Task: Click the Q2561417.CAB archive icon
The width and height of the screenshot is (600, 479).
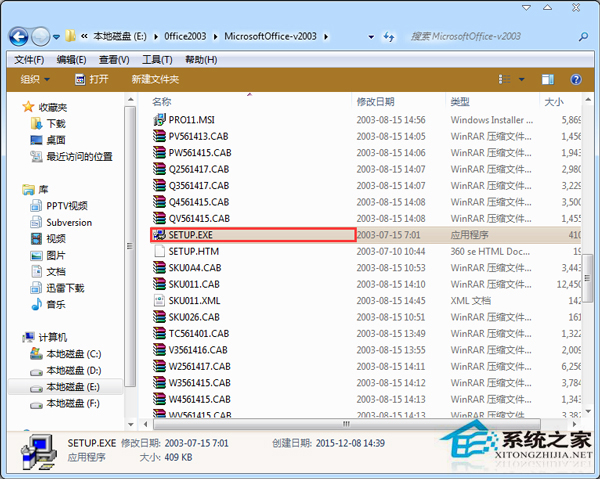Action: [159, 169]
